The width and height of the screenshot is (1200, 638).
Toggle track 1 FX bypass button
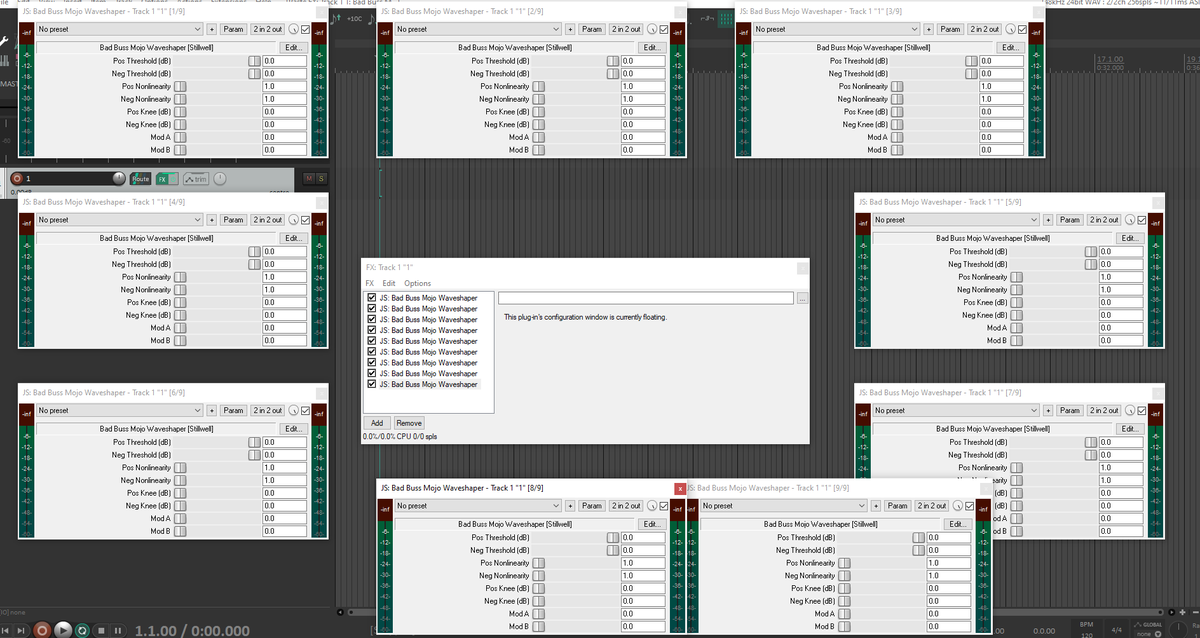point(173,179)
